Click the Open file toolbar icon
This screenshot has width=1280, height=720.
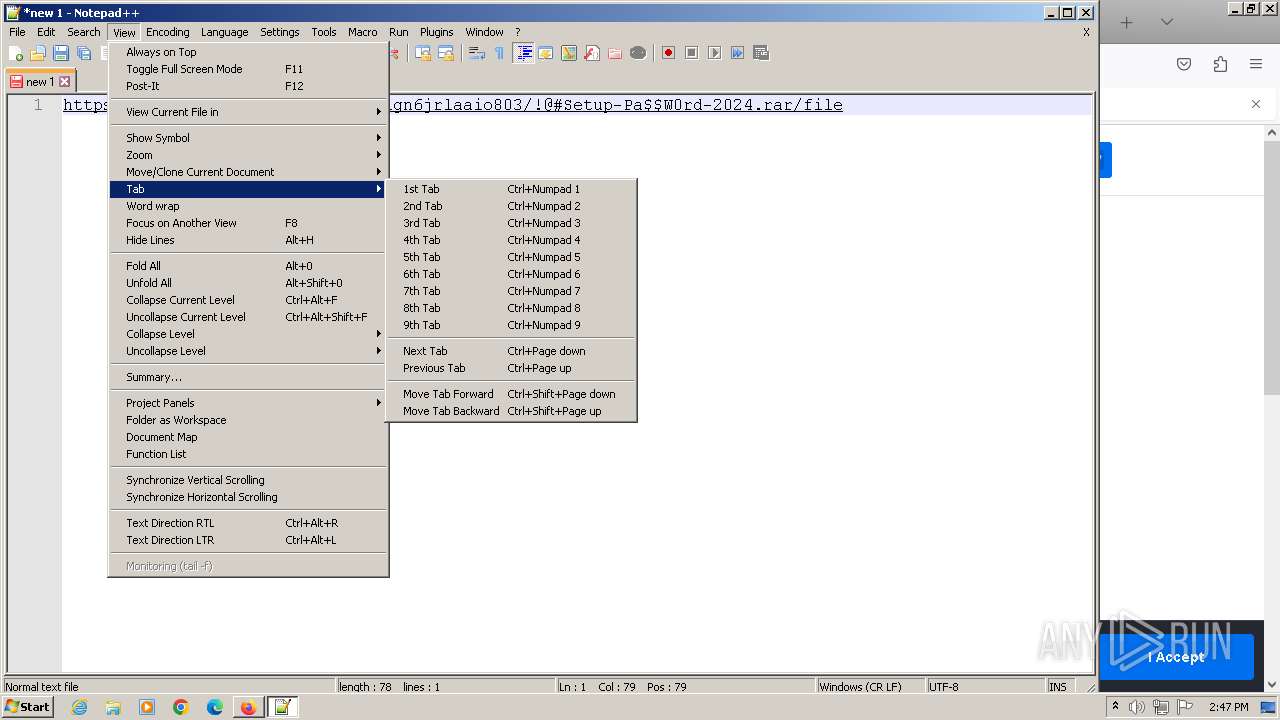tap(38, 53)
